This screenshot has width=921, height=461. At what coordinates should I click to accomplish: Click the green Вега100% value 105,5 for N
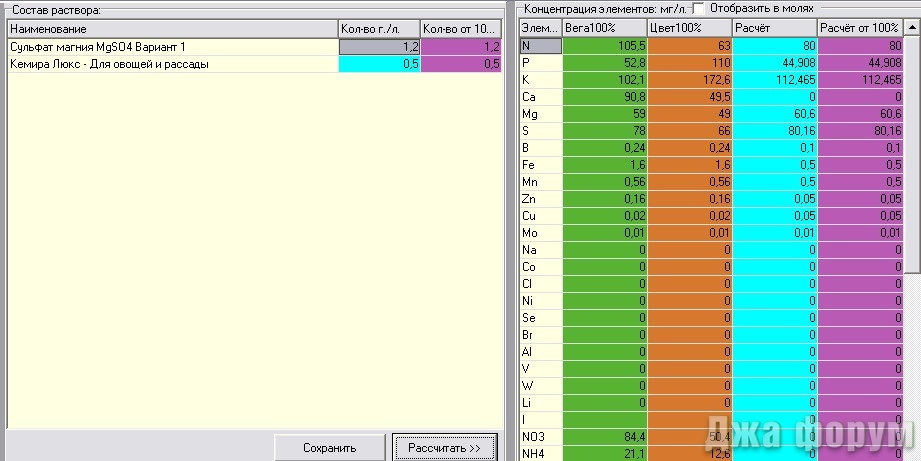click(x=604, y=45)
